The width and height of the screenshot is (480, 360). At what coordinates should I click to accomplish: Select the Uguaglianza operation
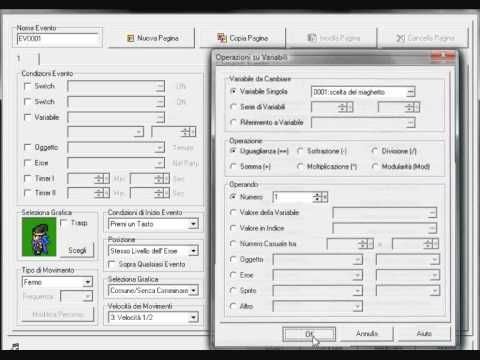[x=233, y=151]
